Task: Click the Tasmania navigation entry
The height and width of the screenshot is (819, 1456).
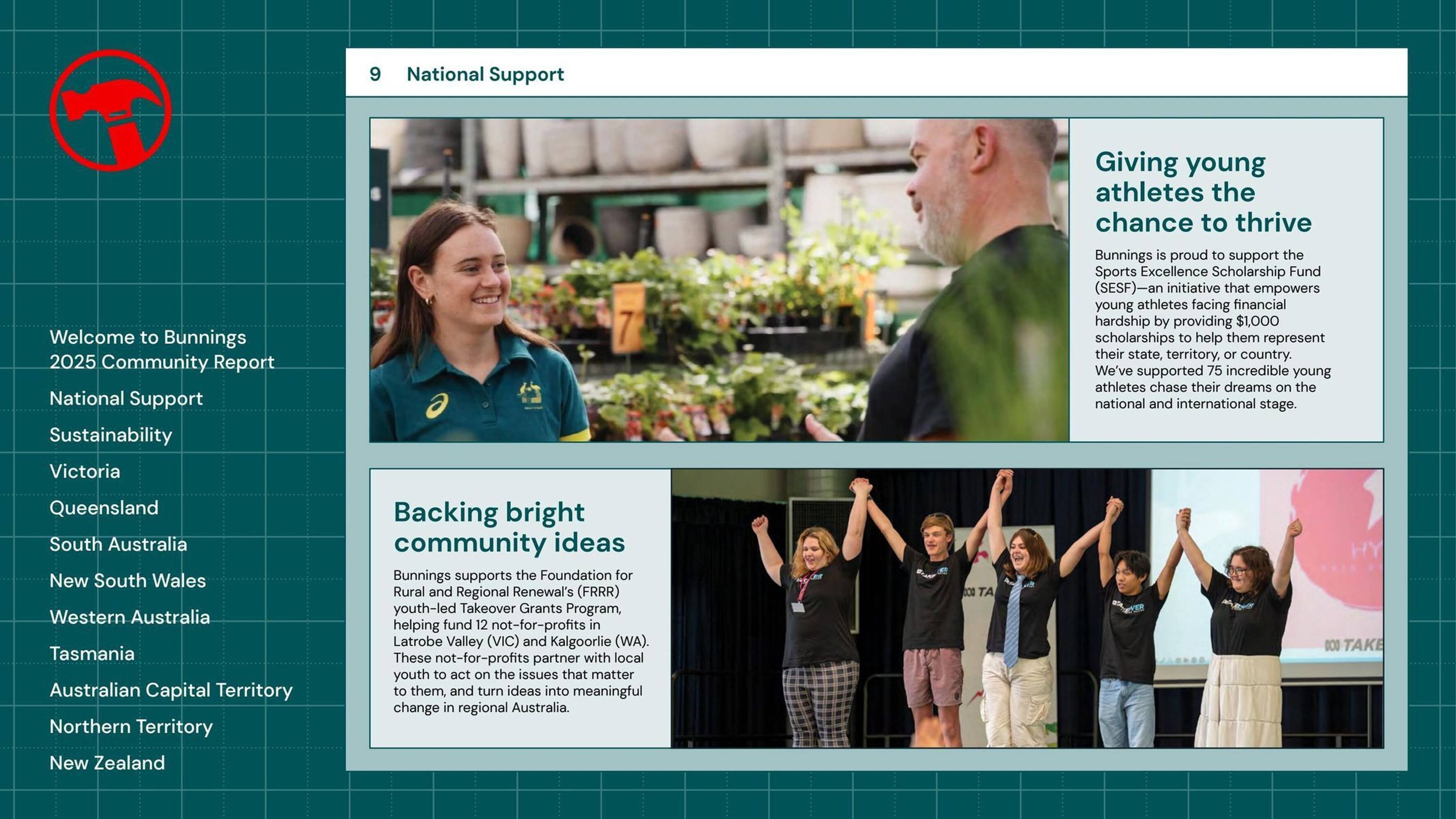Action: click(x=92, y=654)
